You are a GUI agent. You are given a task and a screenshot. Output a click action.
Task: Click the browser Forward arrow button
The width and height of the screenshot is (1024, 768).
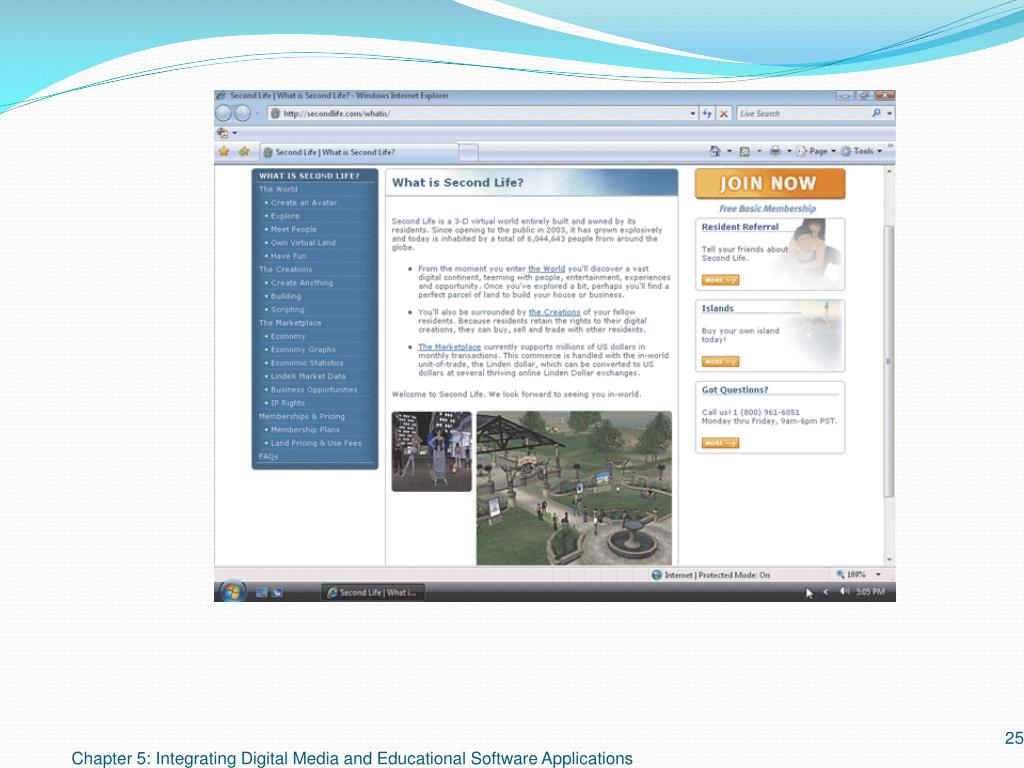[x=242, y=114]
